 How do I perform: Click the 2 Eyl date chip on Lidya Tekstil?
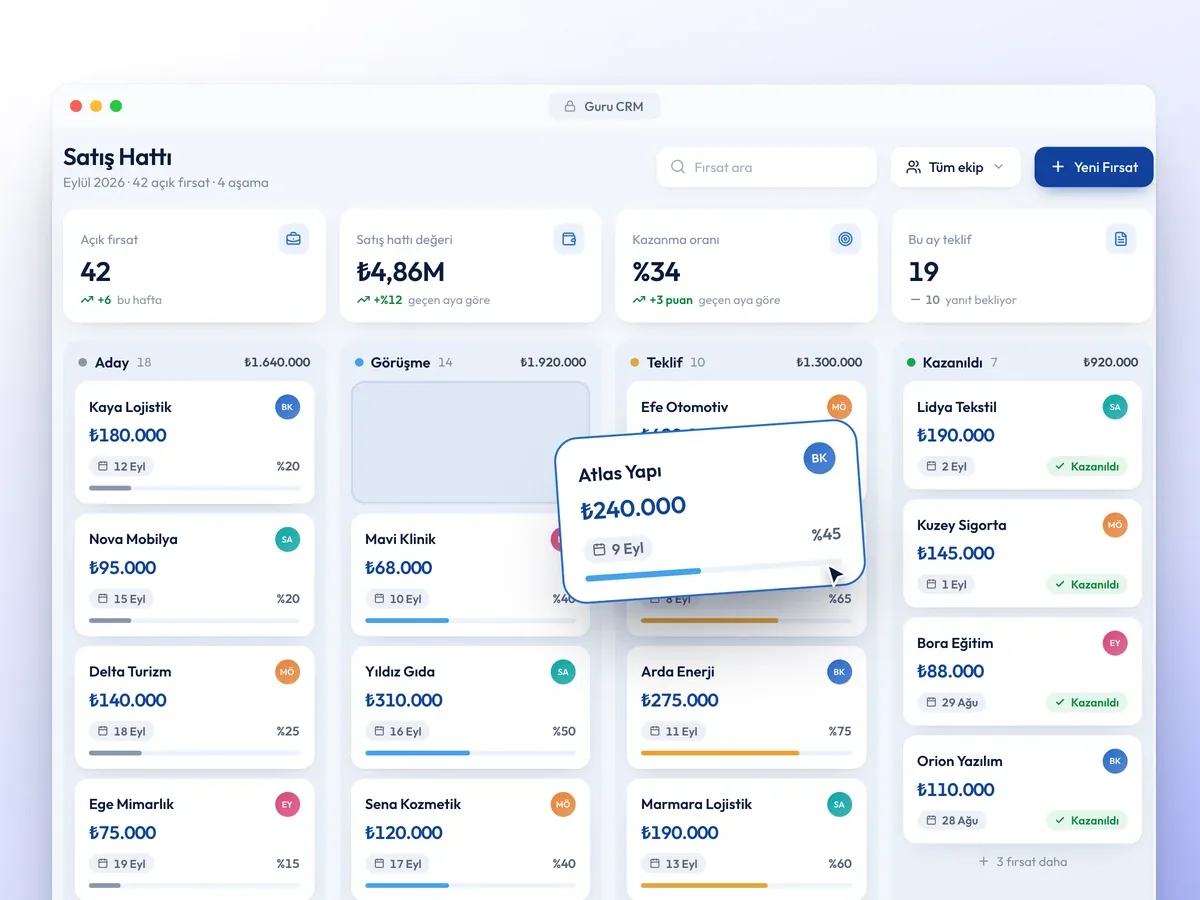(x=946, y=466)
